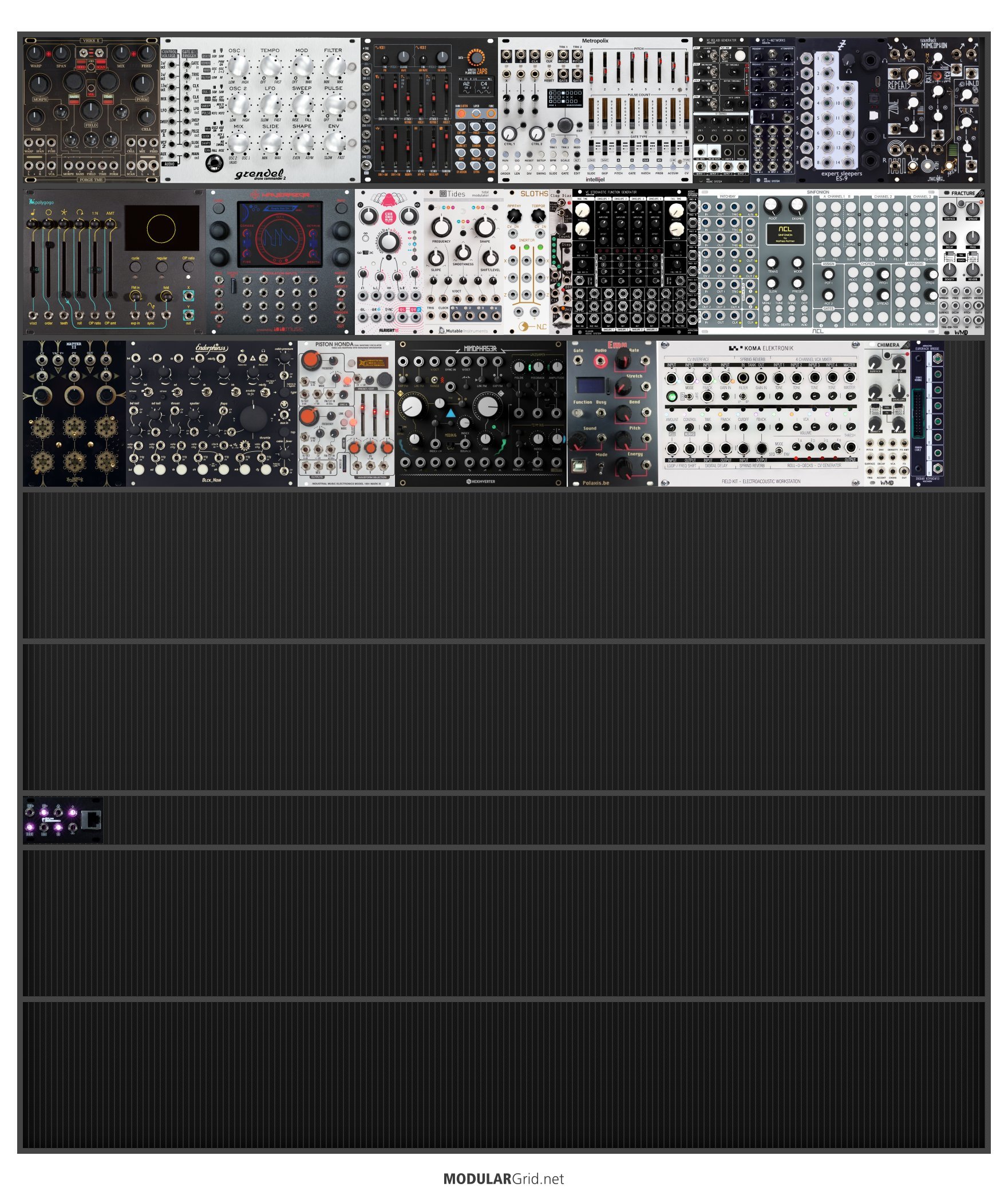The image size is (1008, 1191).
Task: Click the white TRIGGER button on the Relabi Generator
Action: tap(740, 56)
